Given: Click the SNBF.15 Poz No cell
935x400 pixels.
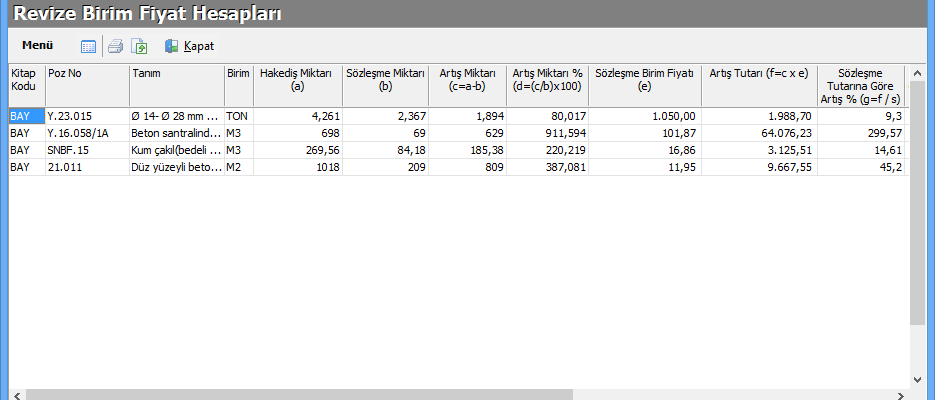Looking at the screenshot, I should point(87,150).
